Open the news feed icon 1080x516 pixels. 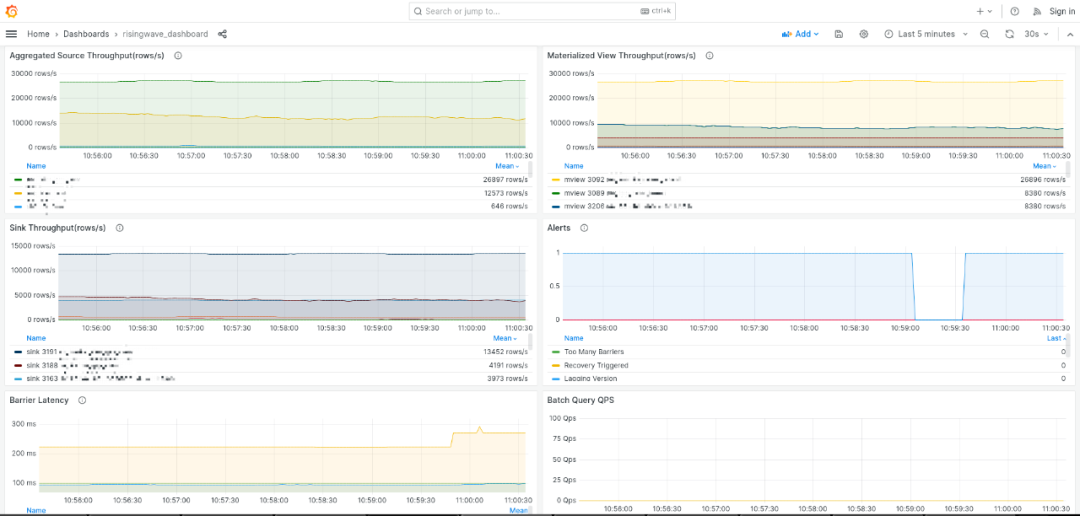pyautogui.click(x=1037, y=11)
